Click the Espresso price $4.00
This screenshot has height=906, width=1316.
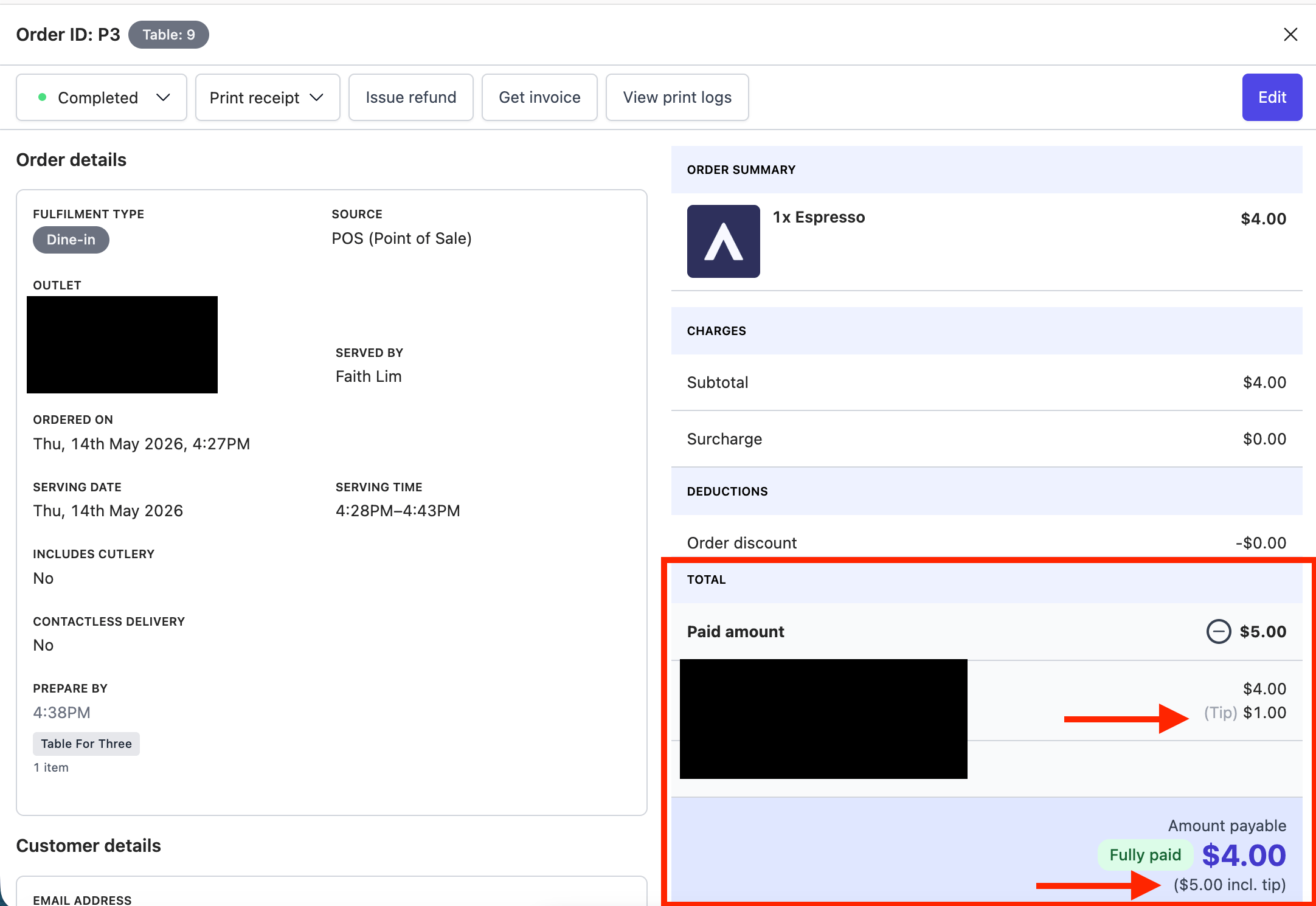click(x=1263, y=219)
